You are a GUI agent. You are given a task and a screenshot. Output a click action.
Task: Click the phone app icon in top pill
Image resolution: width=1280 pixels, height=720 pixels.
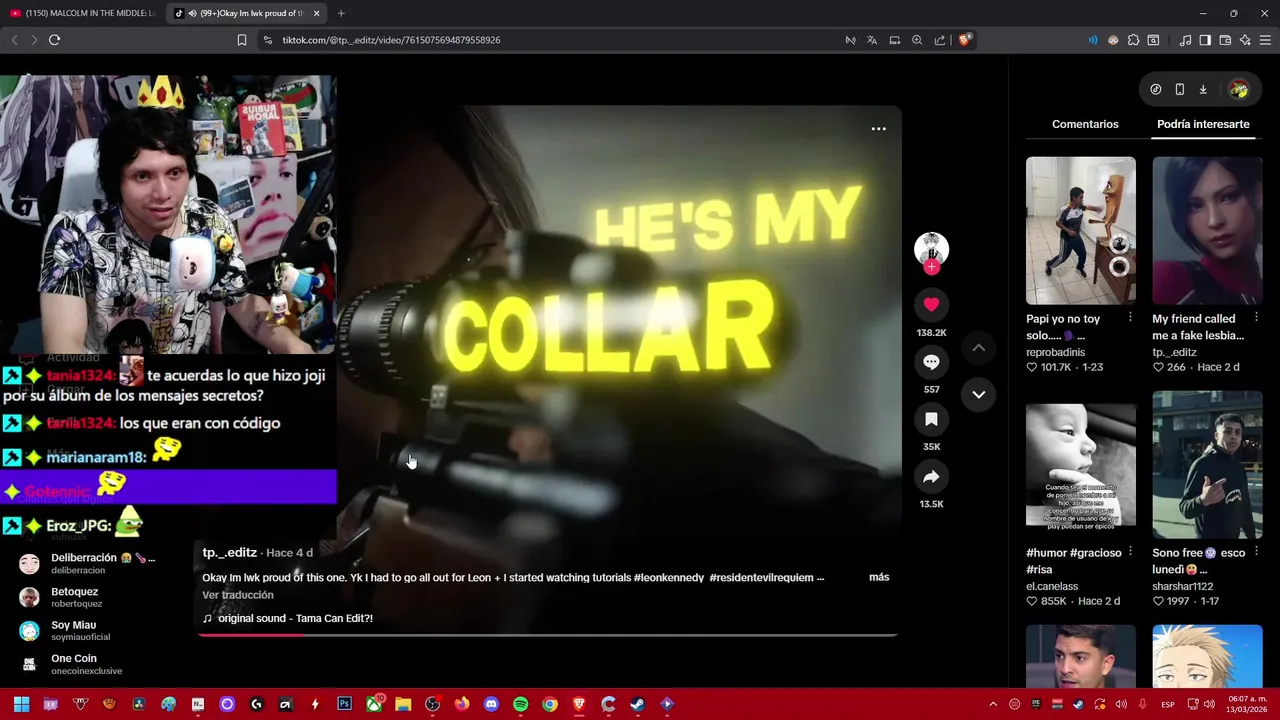pos(1179,89)
